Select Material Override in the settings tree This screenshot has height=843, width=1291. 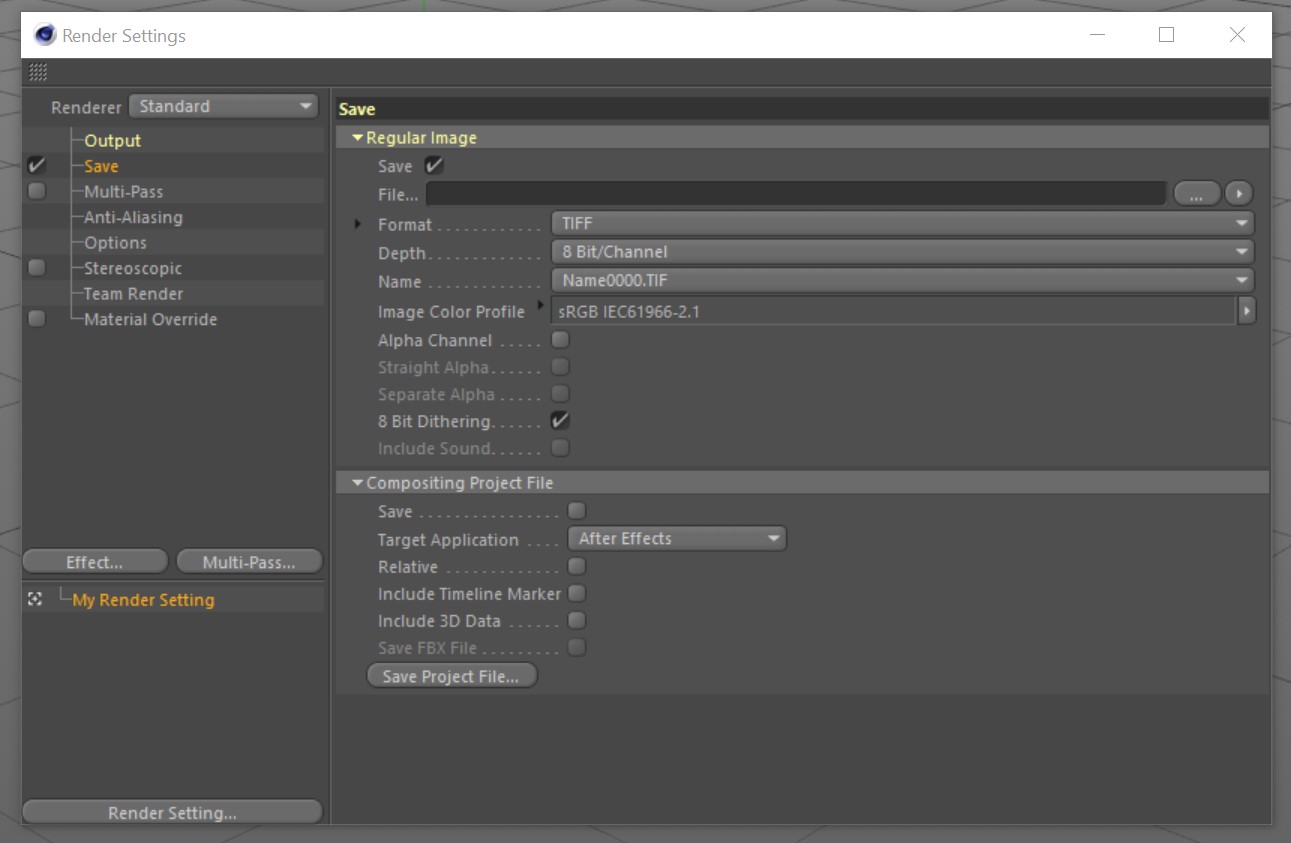coord(150,320)
